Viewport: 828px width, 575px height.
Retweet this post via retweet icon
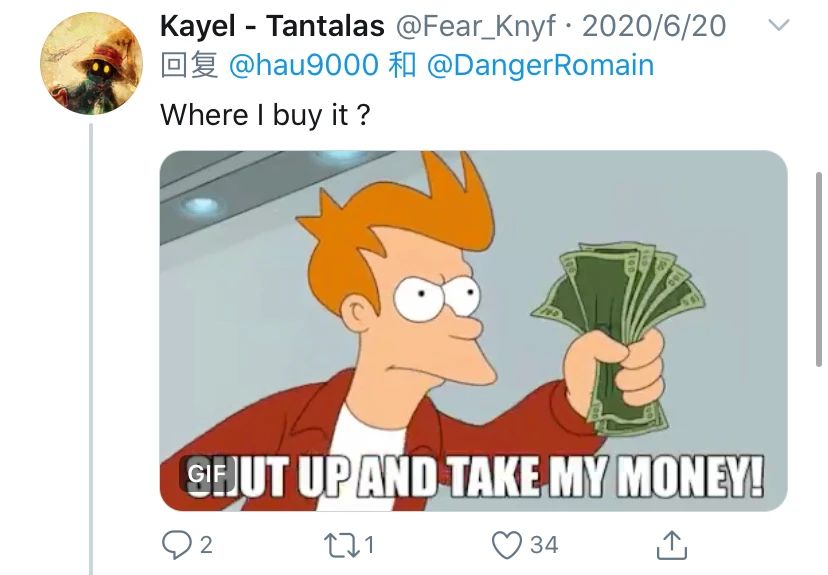(341, 545)
